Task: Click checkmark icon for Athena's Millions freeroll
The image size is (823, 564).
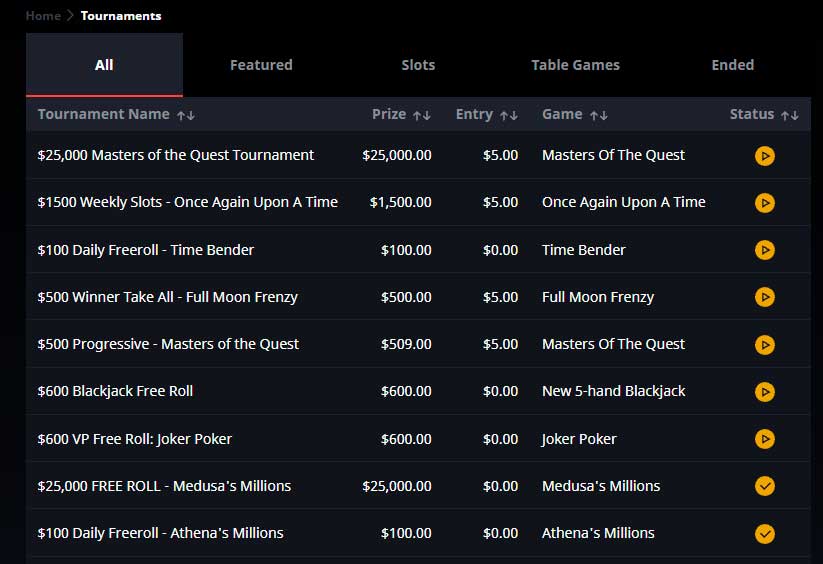Action: click(x=765, y=534)
